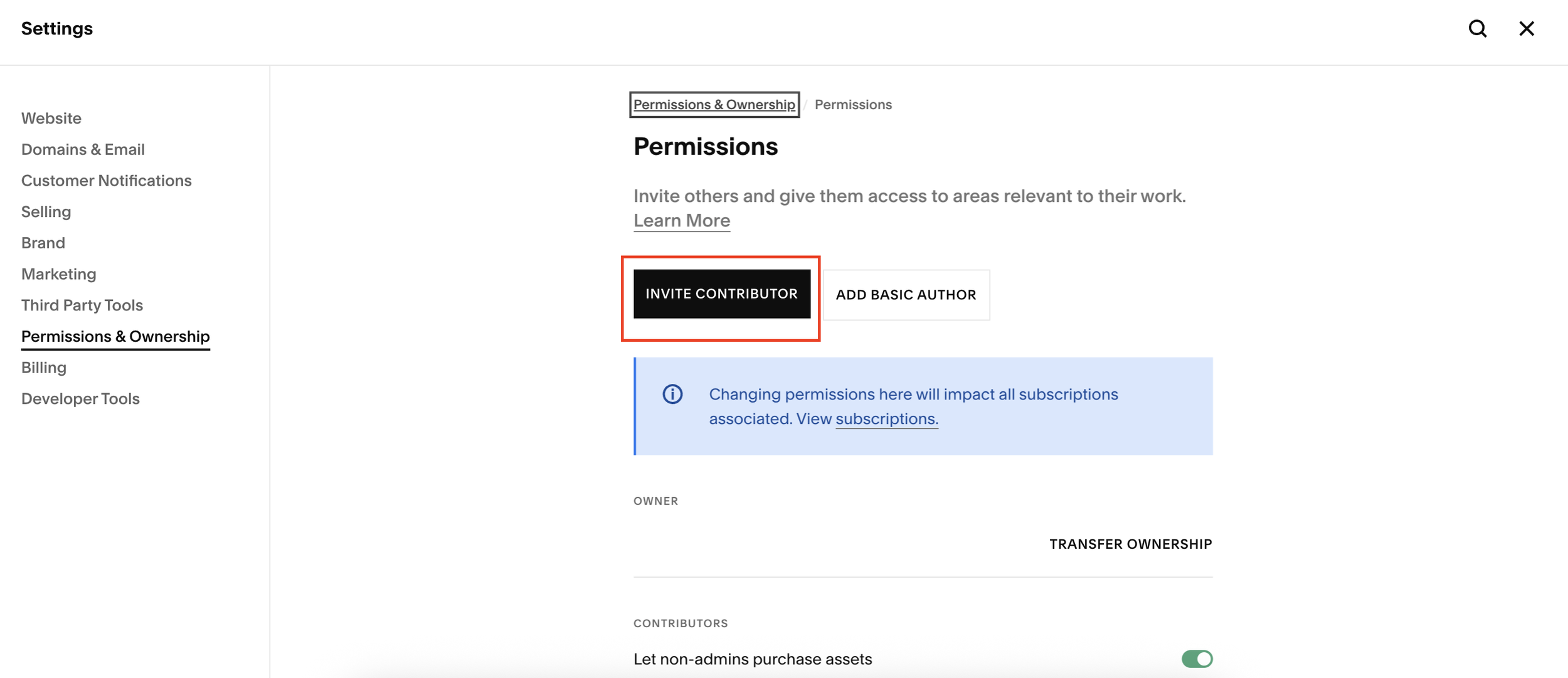Click the Add Basic Author button
Image resolution: width=1568 pixels, height=678 pixels.
pyautogui.click(x=906, y=294)
